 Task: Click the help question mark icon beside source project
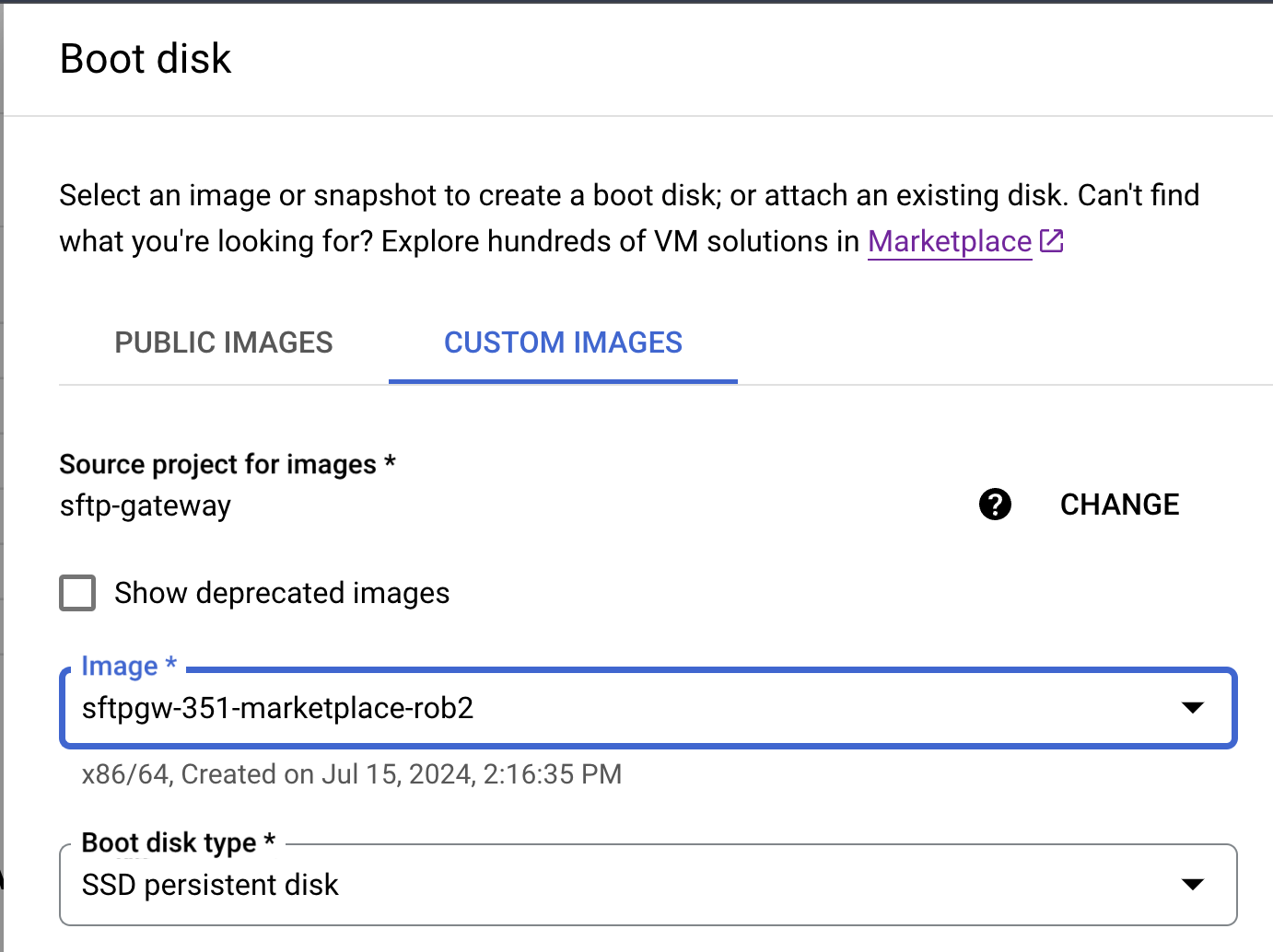click(995, 505)
